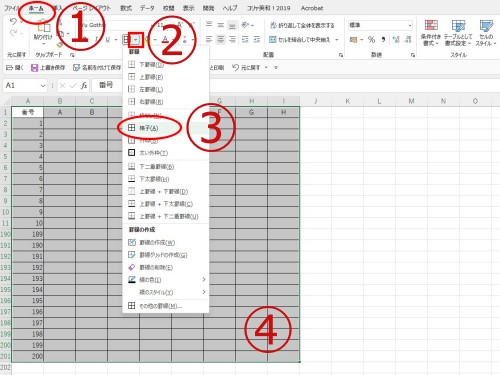Apply top vertical alignment to cells

coord(209,25)
